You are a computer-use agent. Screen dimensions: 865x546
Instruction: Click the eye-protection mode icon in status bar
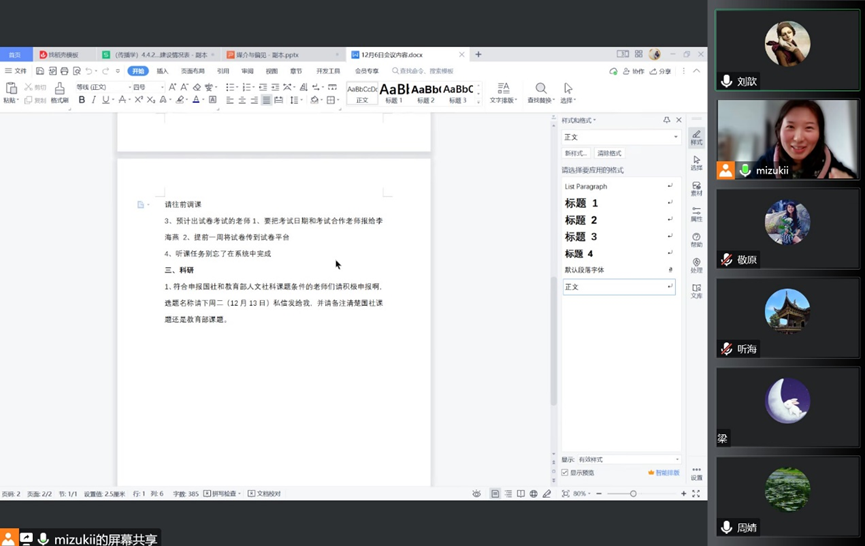pyautogui.click(x=477, y=494)
